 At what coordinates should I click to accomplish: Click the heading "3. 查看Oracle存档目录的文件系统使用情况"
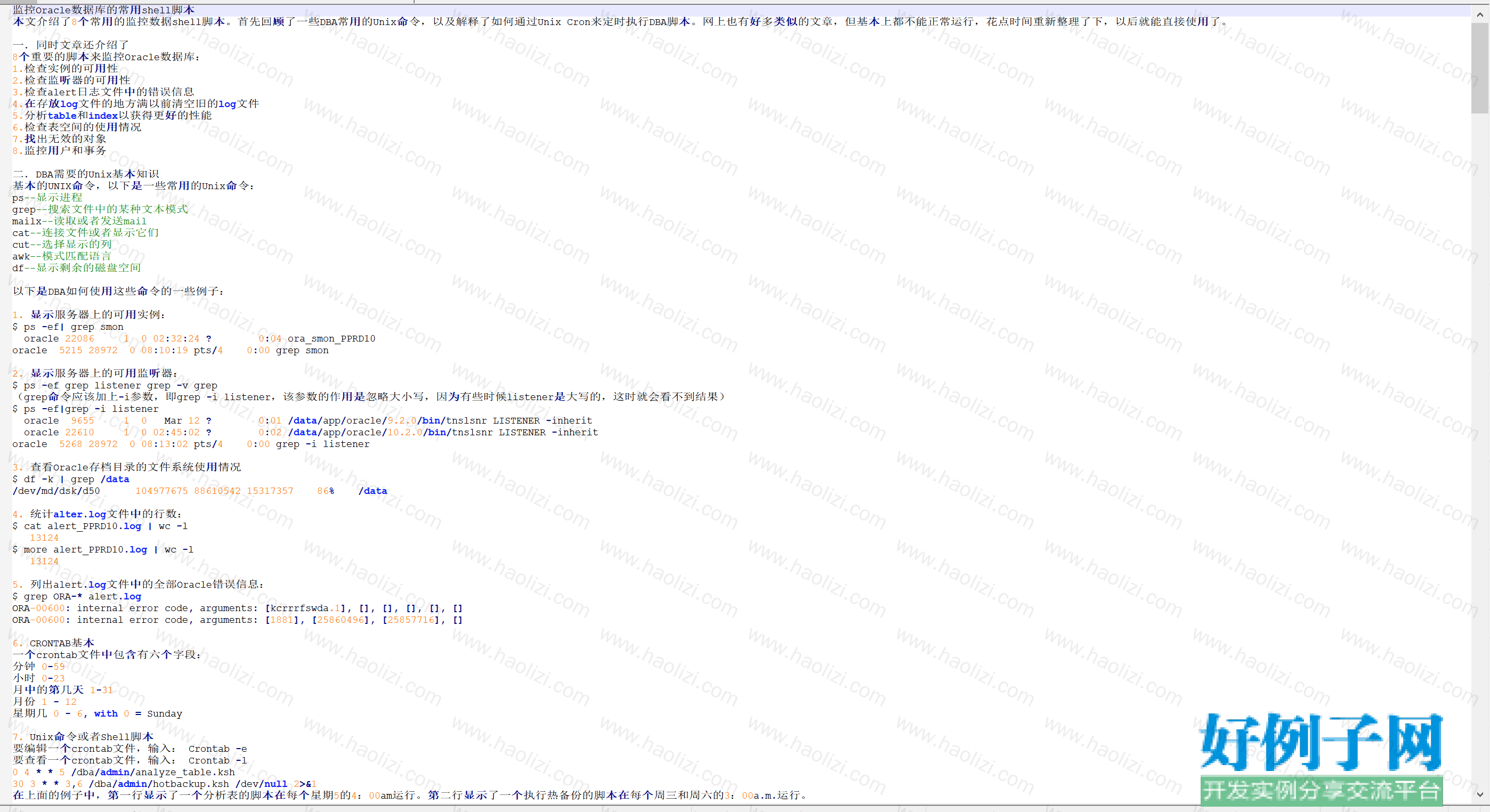[x=127, y=467]
